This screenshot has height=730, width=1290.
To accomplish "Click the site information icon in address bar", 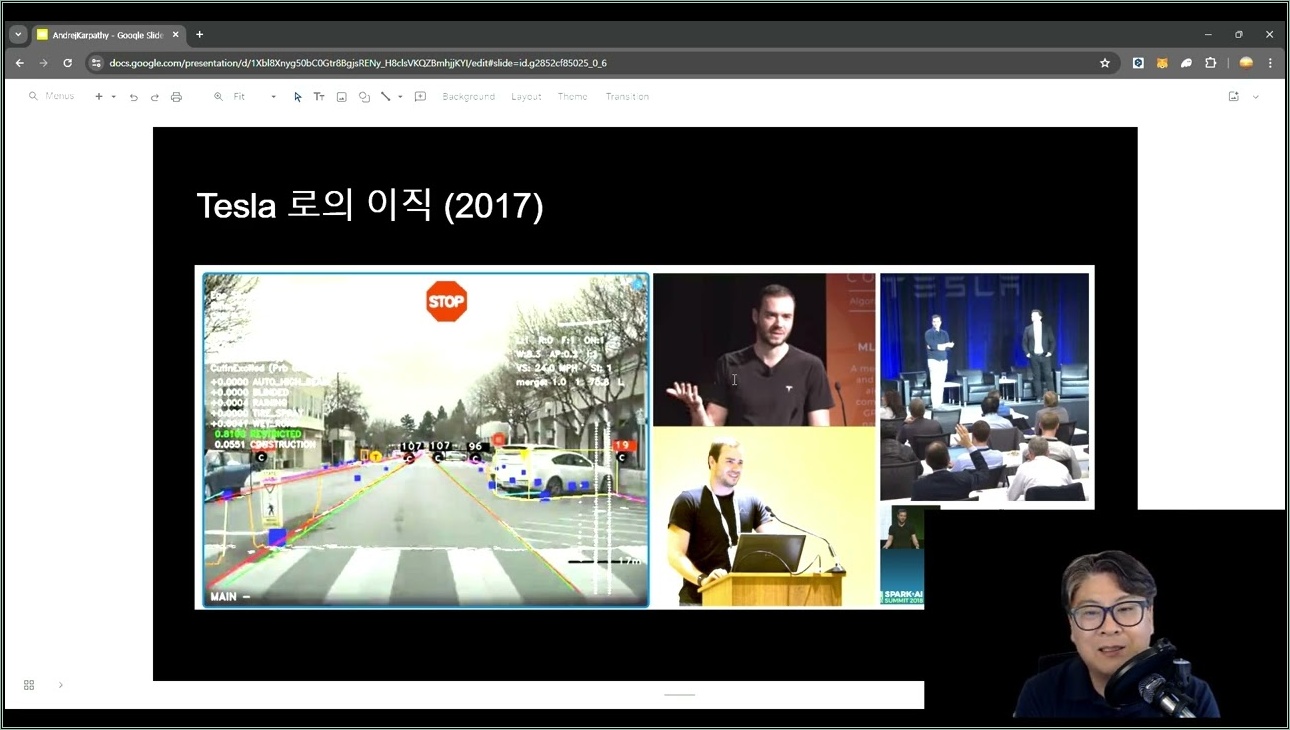I will point(96,63).
